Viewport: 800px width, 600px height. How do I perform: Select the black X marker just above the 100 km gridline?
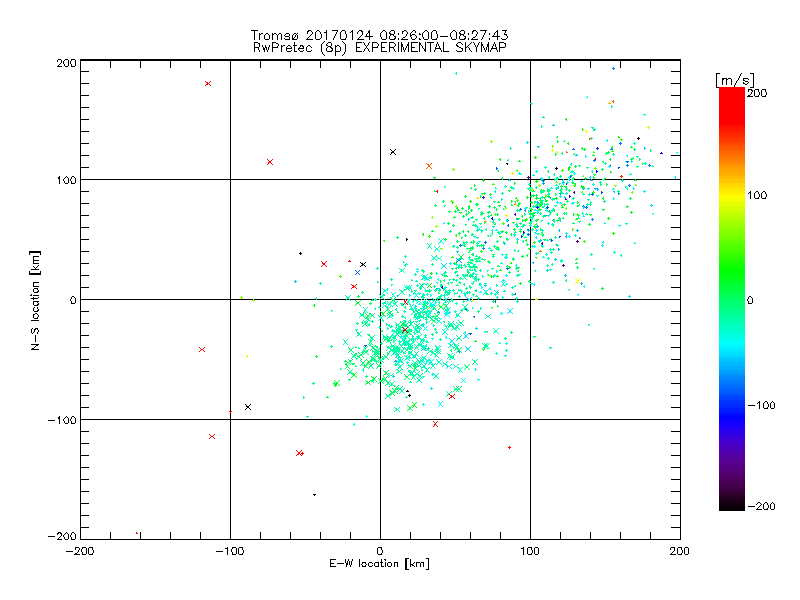tap(393, 152)
